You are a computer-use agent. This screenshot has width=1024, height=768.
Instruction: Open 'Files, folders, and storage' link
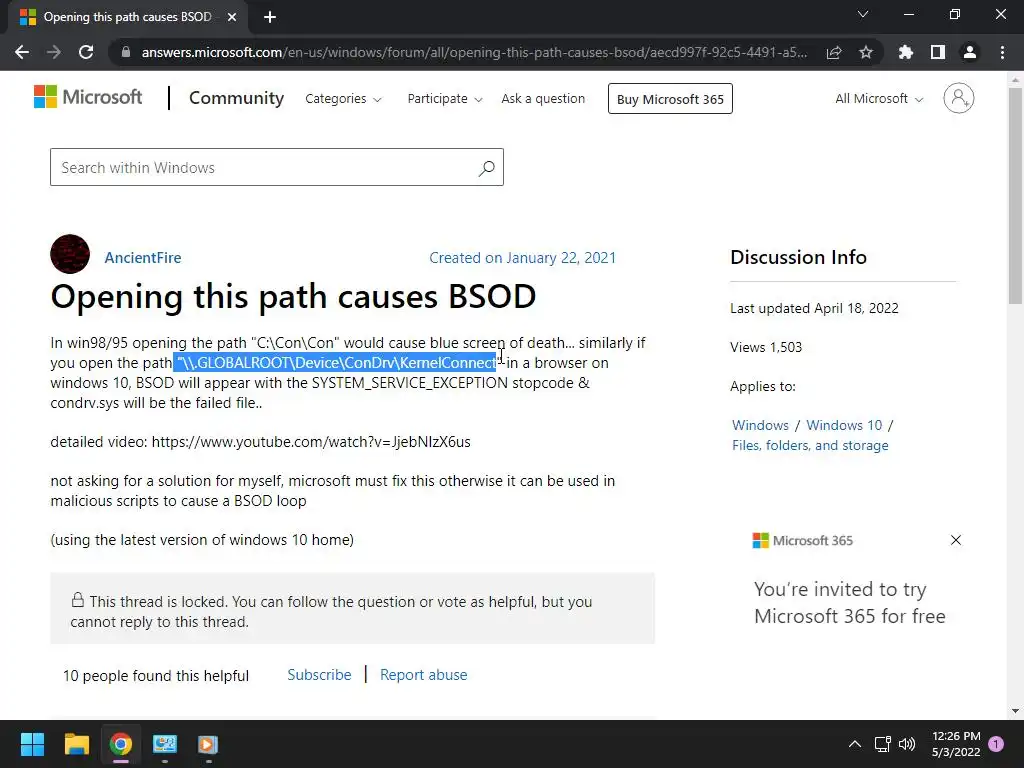point(810,445)
